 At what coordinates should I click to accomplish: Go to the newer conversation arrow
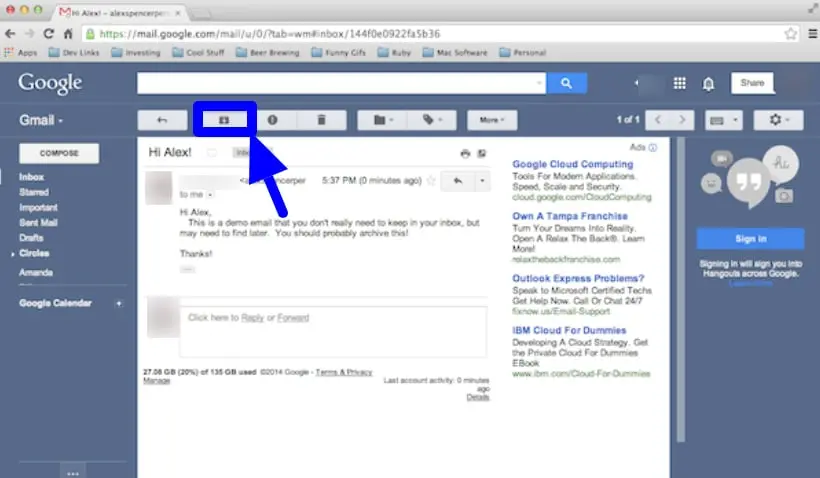point(658,120)
